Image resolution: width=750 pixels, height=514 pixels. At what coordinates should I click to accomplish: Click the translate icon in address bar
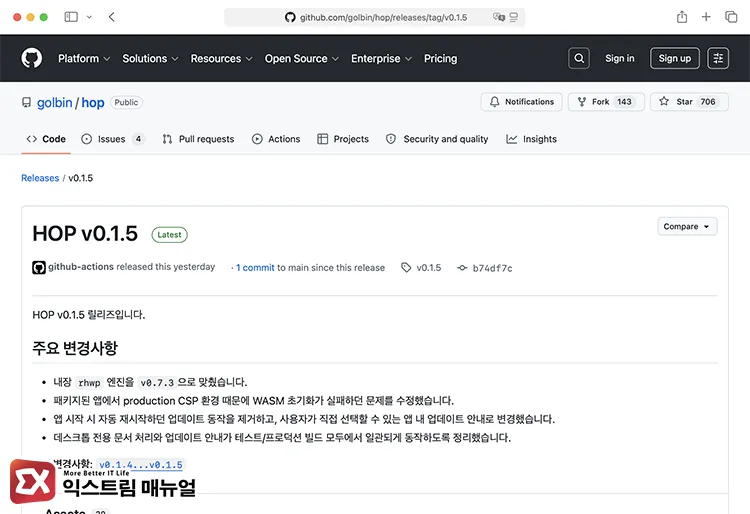pos(499,17)
